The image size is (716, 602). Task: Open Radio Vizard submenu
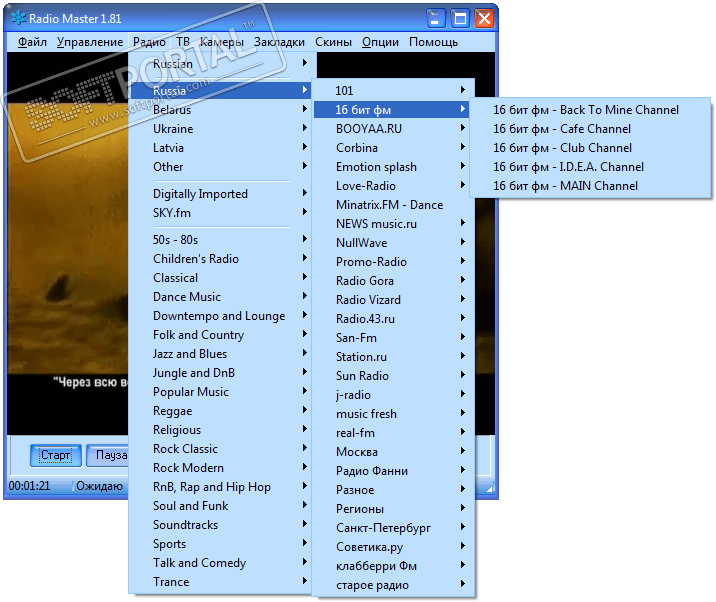(x=394, y=300)
